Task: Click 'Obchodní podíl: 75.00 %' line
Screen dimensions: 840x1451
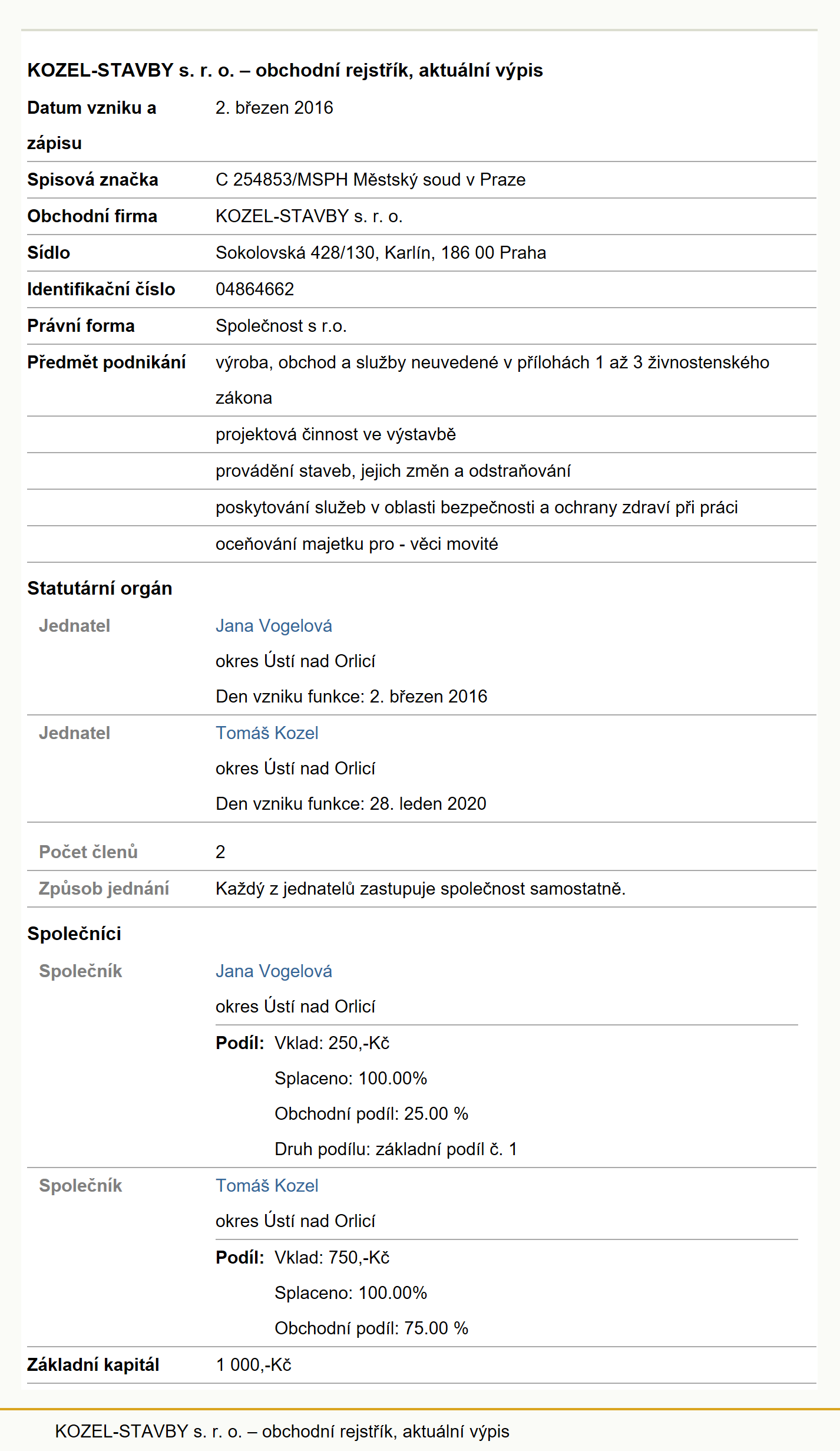Action: coord(371,1328)
